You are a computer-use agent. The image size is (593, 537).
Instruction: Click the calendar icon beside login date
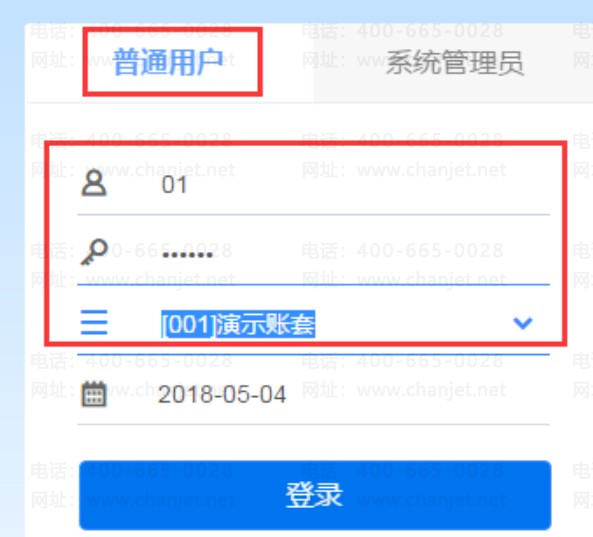[94, 394]
